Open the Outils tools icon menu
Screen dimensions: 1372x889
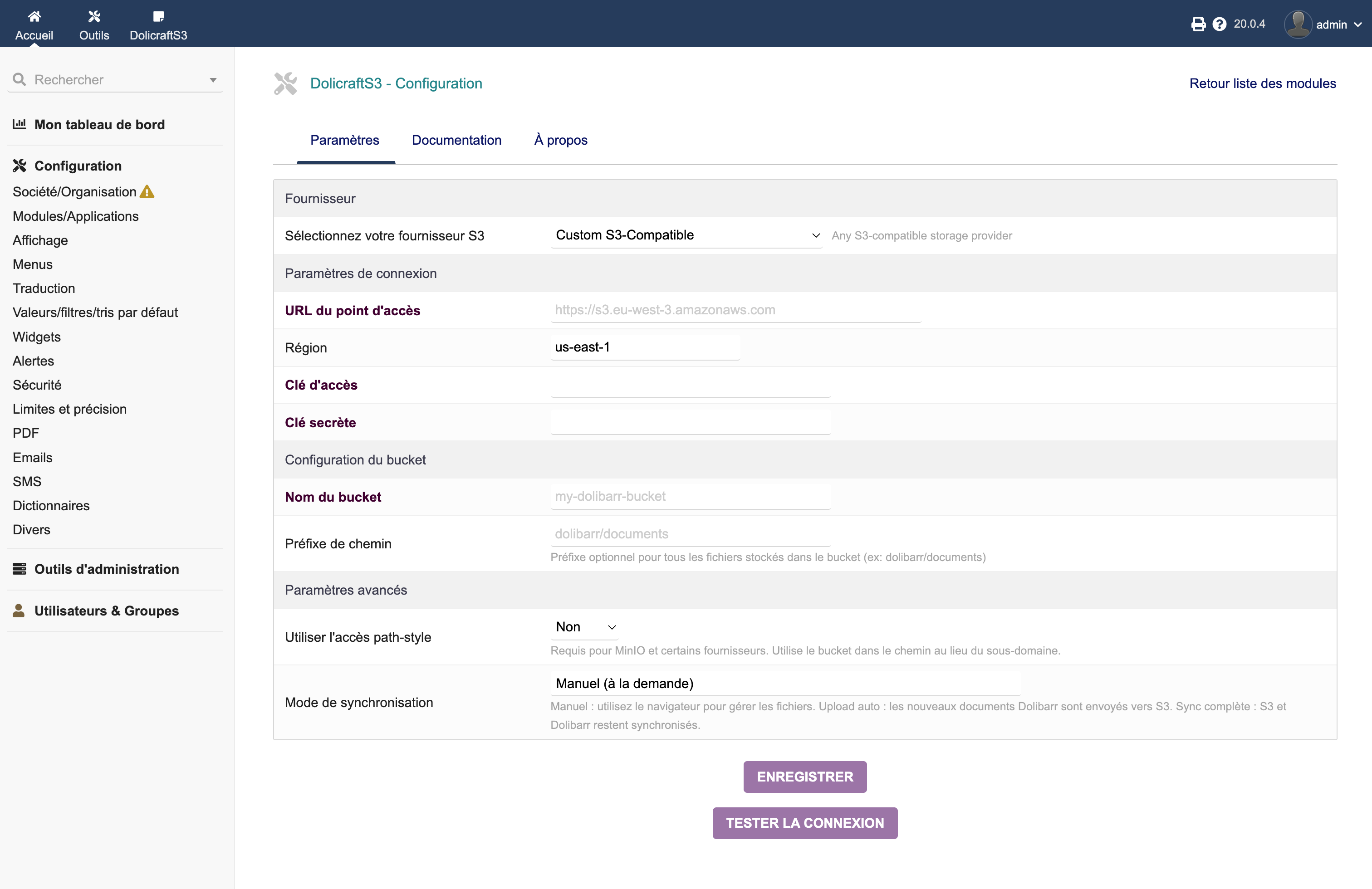[94, 16]
